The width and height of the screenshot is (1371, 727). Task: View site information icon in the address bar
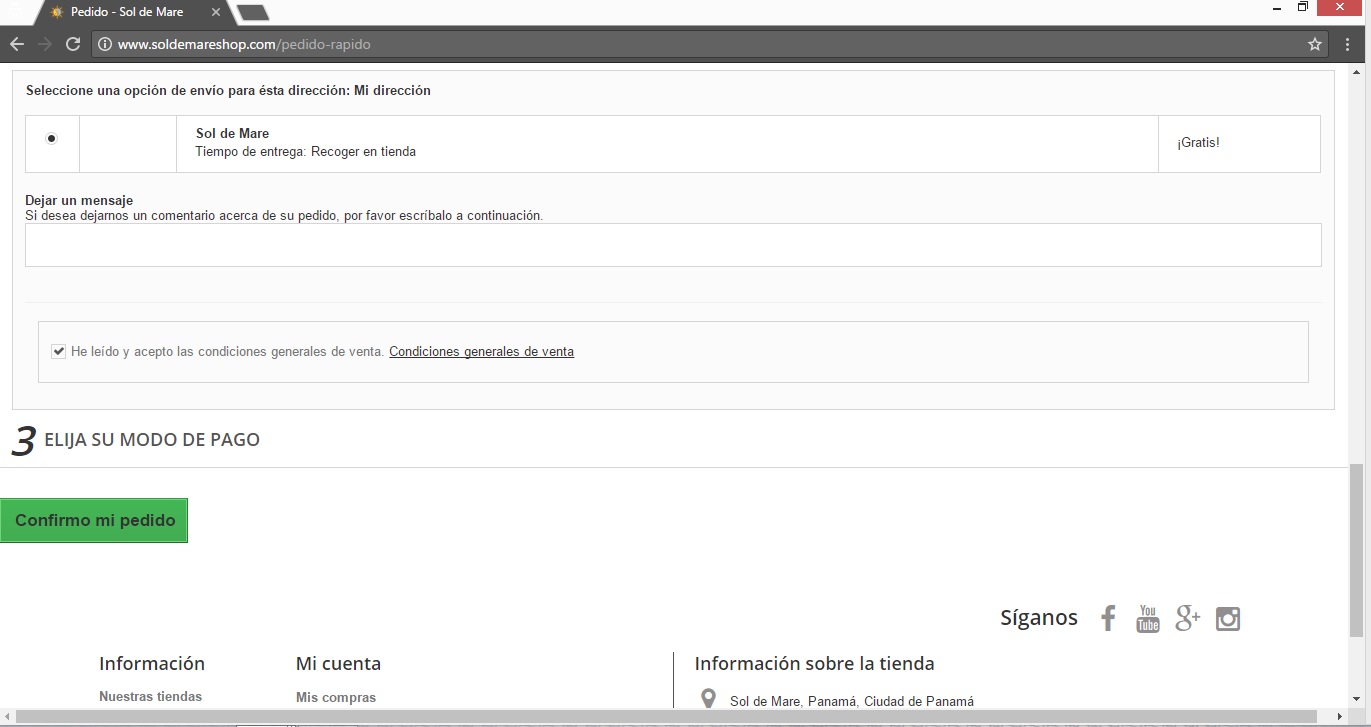coord(106,44)
